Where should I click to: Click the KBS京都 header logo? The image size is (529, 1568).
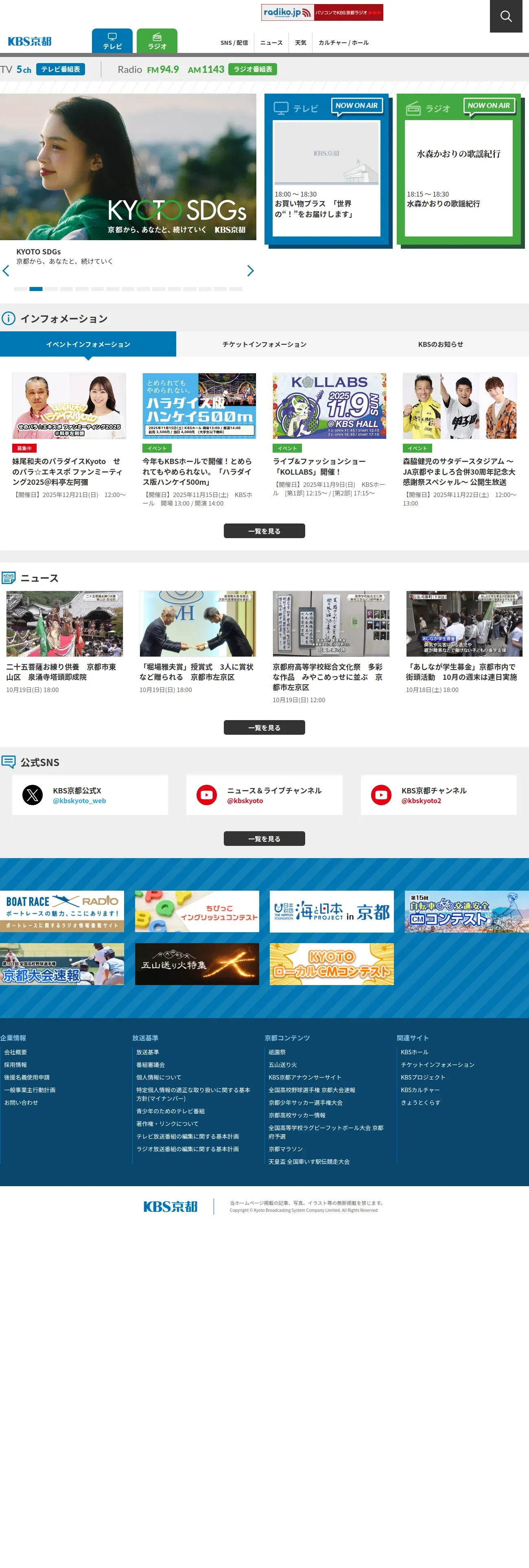[30, 42]
